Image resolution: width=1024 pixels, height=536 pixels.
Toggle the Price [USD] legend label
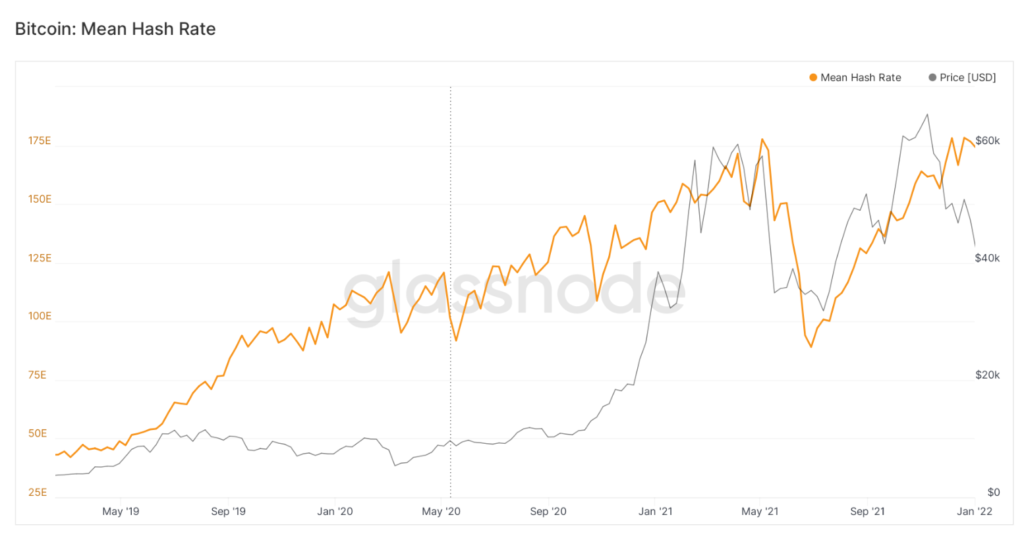click(968, 77)
